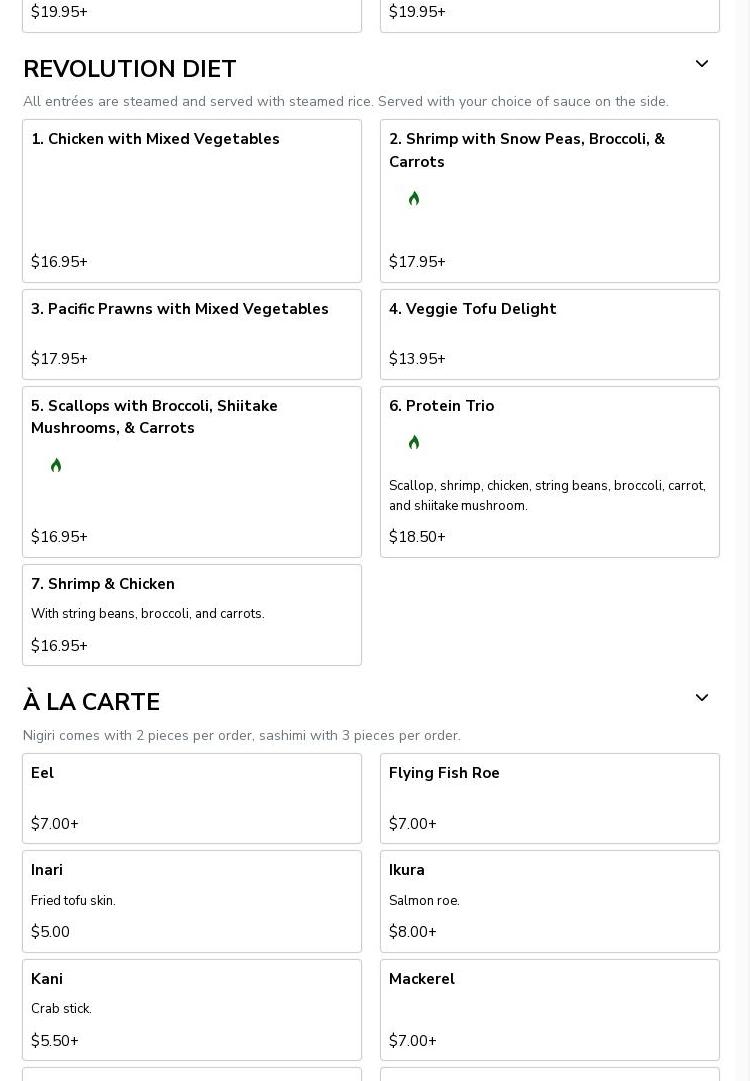
Task: Open Flying Fish Roe item
Action: [x=549, y=798]
